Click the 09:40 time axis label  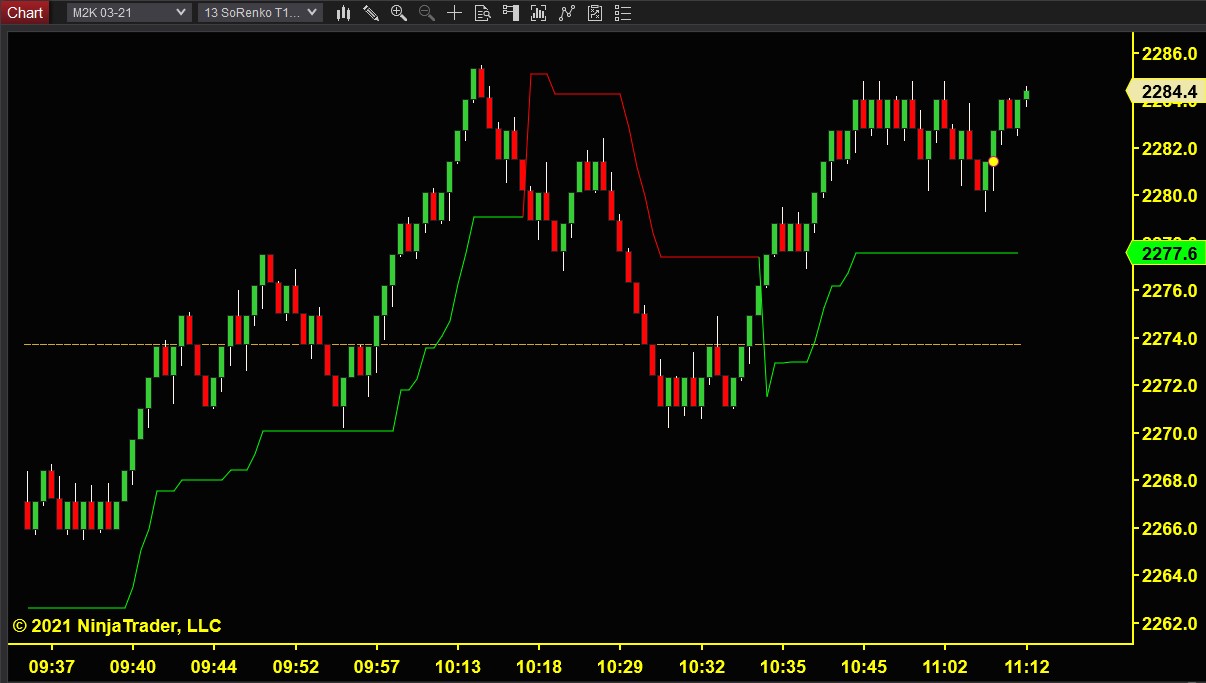(133, 666)
